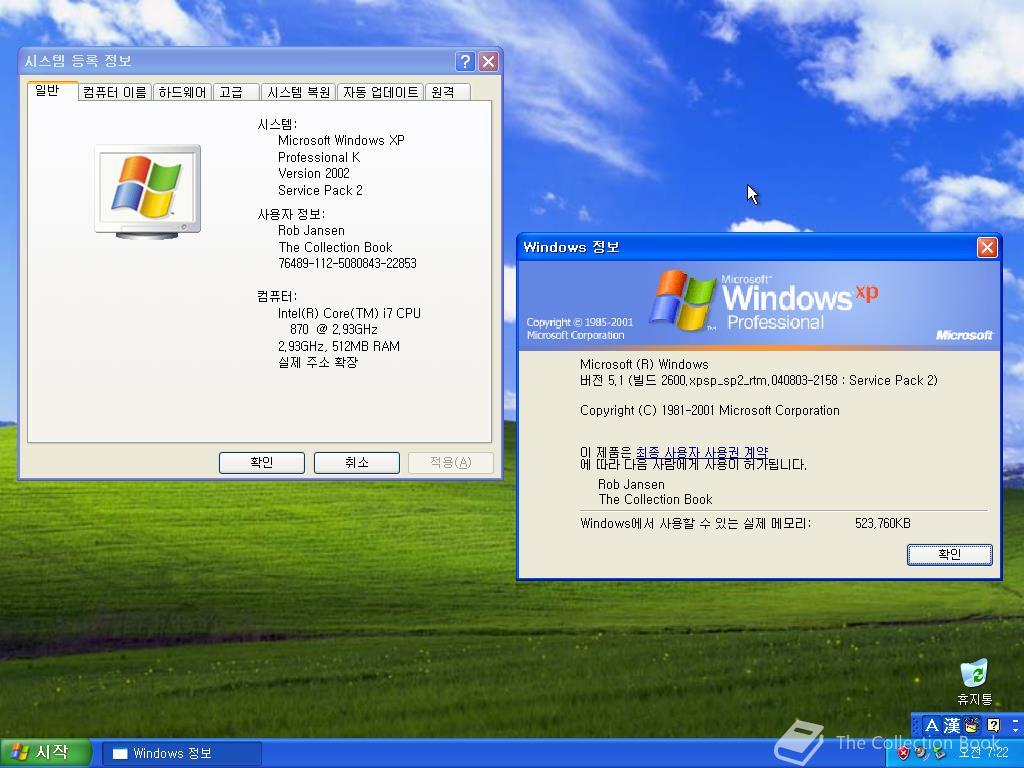Click the Windows 정보 taskbar button
This screenshot has width=1024, height=768.
[182, 753]
